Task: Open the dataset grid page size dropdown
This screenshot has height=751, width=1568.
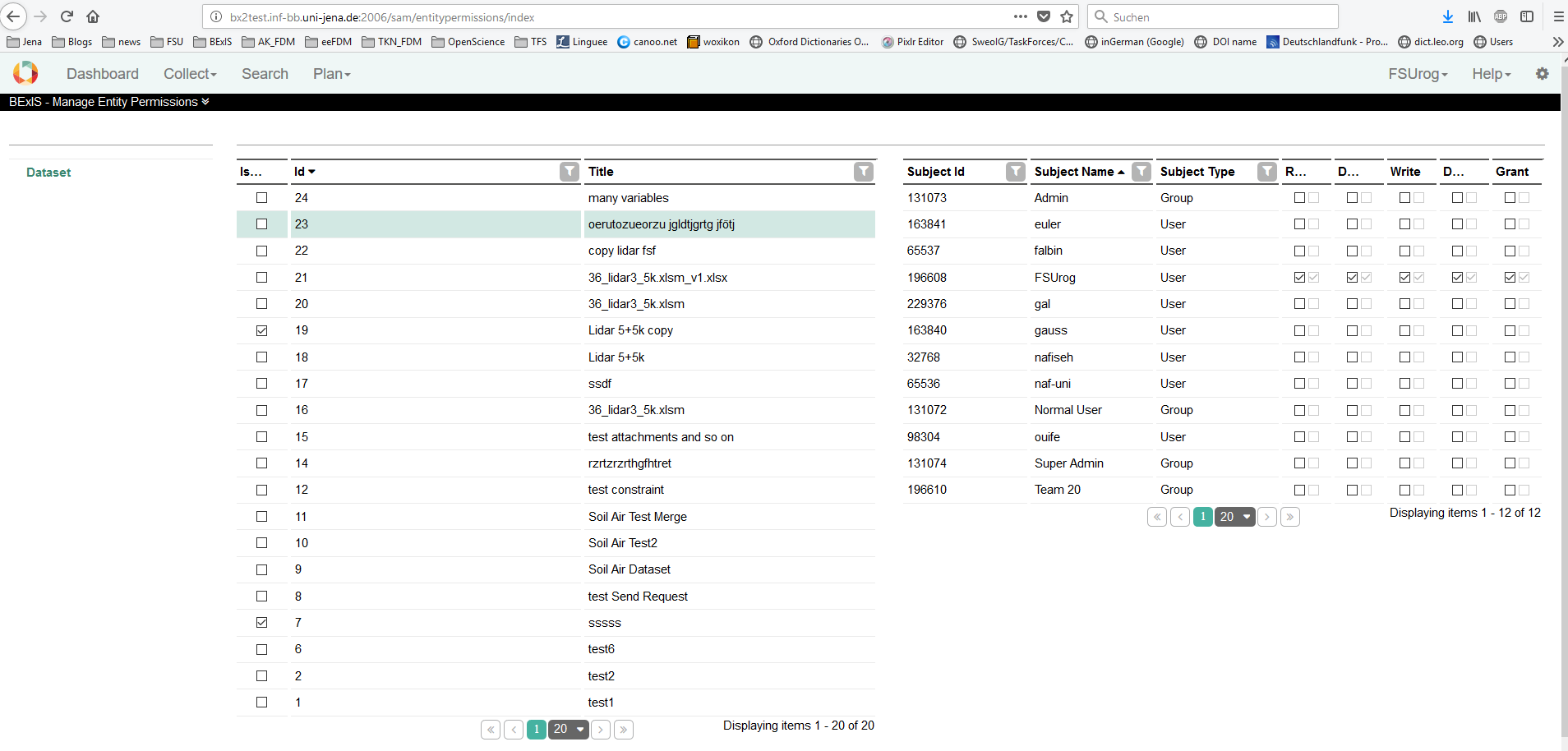Action: coord(569,730)
